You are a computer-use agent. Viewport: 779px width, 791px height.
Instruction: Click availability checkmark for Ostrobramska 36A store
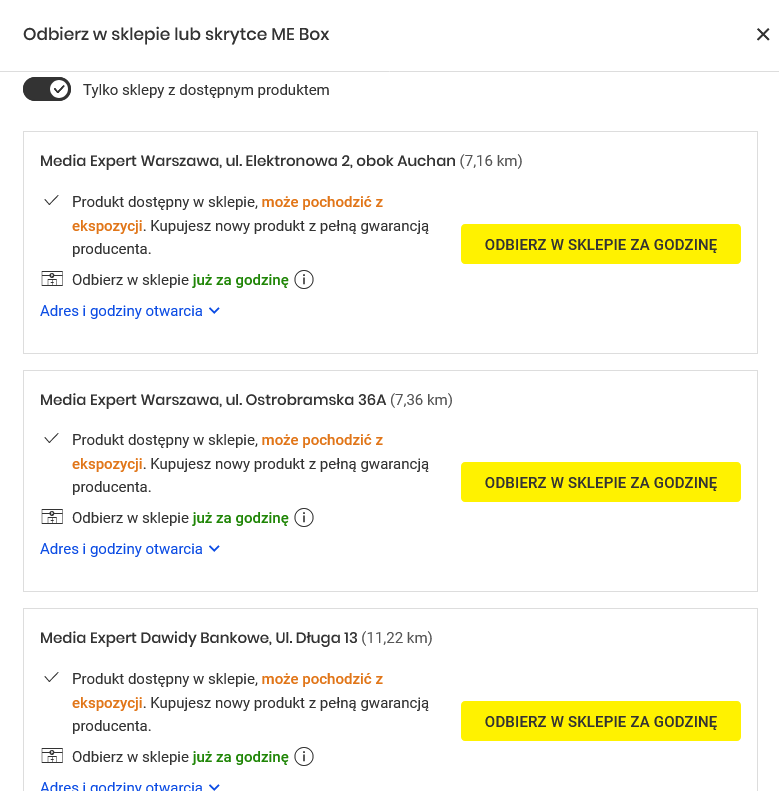(51, 439)
